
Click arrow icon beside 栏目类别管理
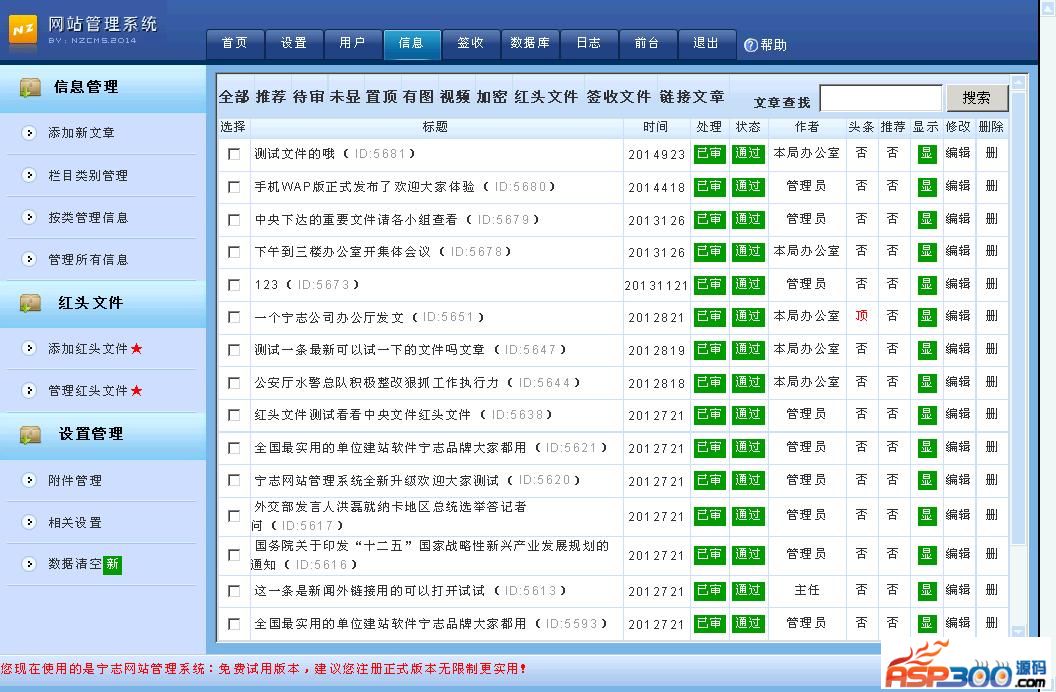pyautogui.click(x=28, y=175)
